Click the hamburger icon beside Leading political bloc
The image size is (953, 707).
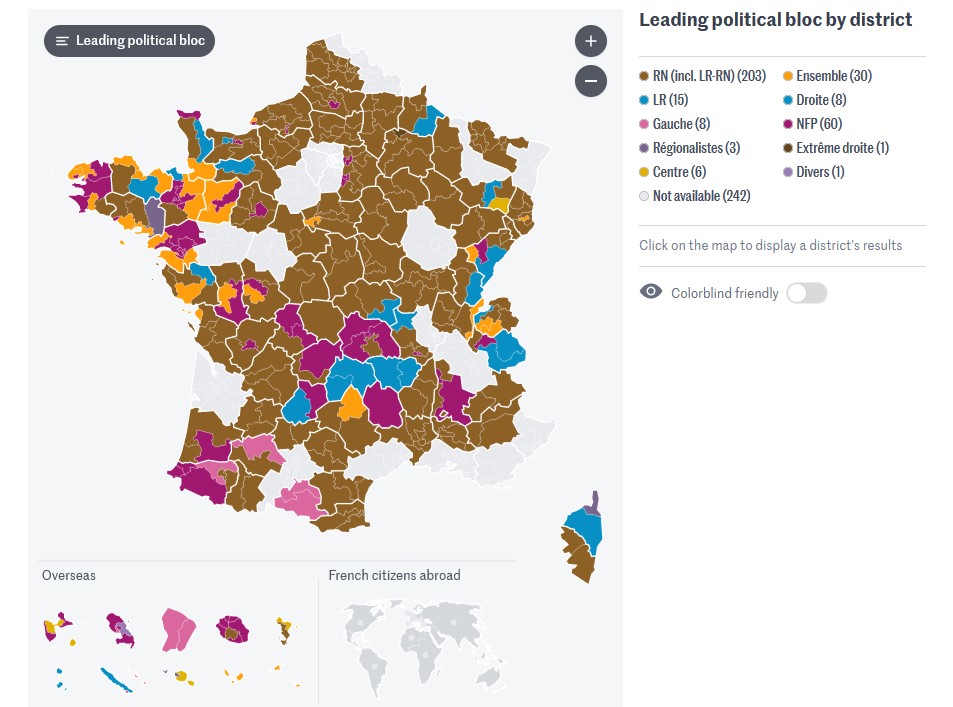(62, 41)
